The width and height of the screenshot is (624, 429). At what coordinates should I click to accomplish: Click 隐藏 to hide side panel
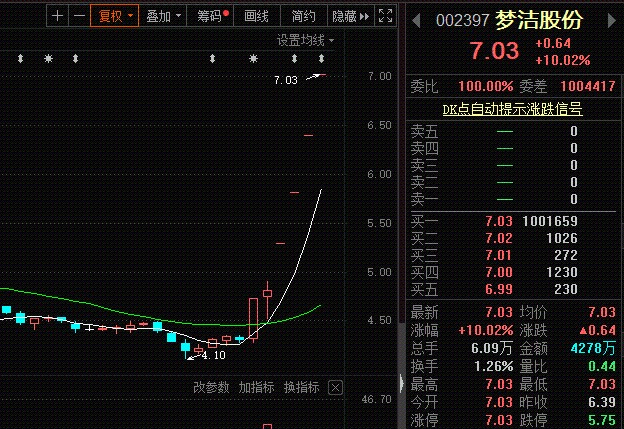[351, 16]
